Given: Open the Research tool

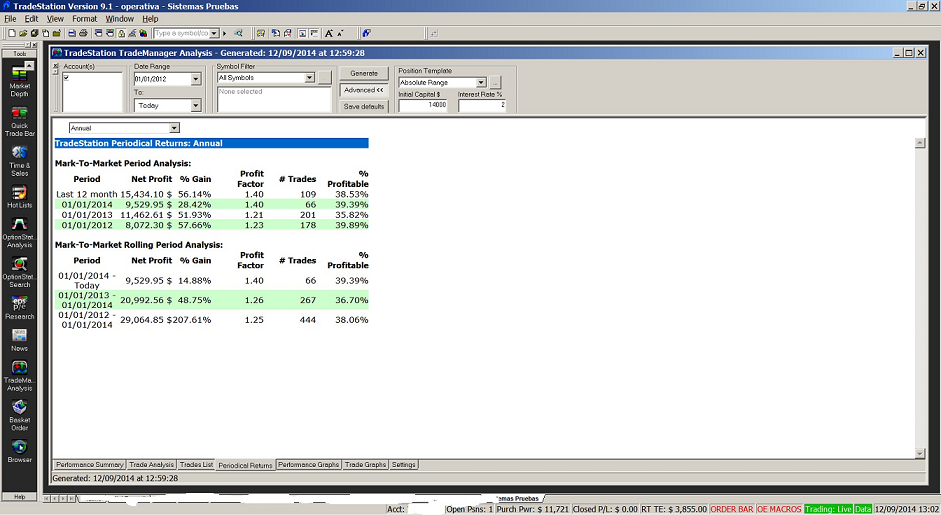Looking at the screenshot, I should coord(19,308).
